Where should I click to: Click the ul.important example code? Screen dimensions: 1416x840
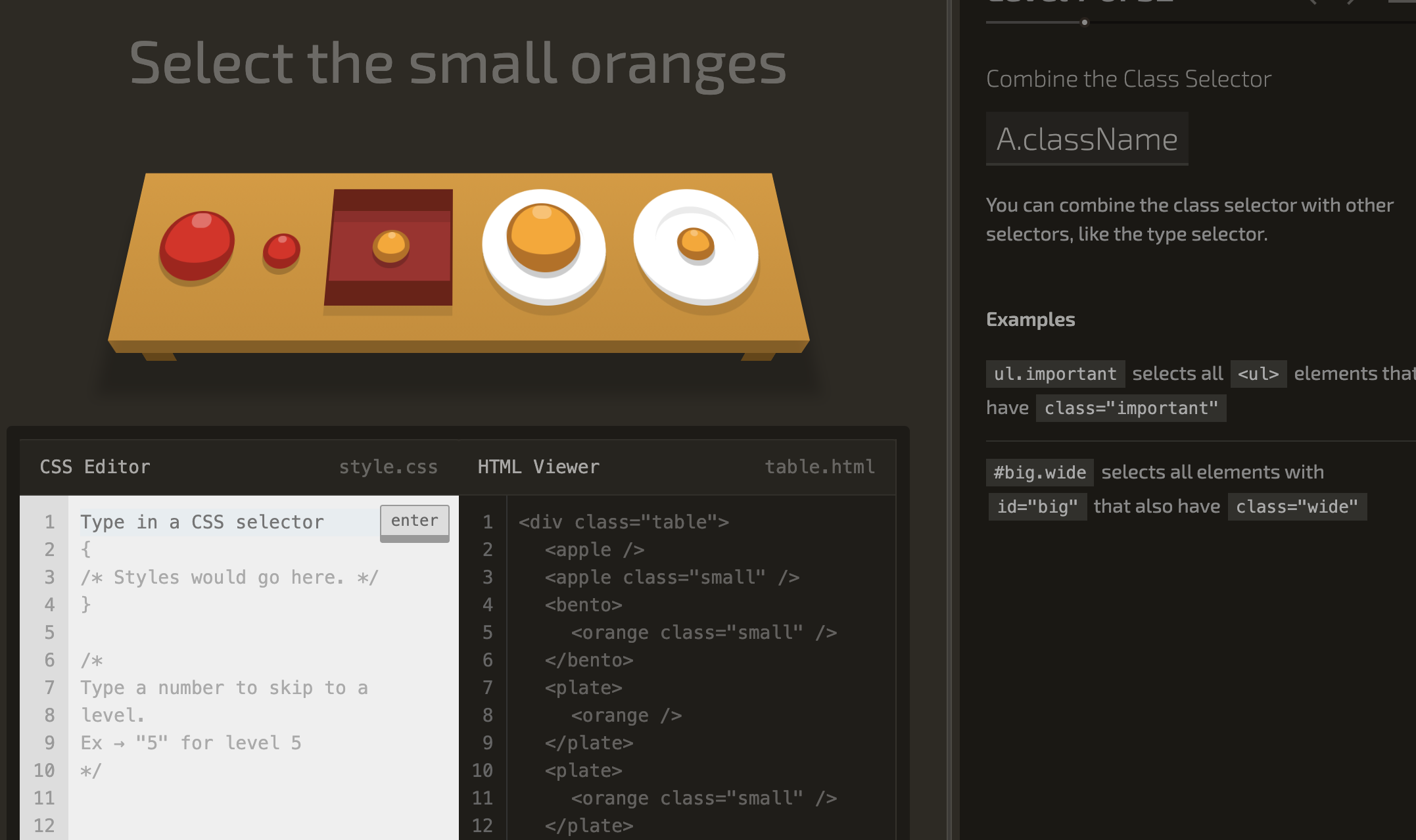(1054, 374)
